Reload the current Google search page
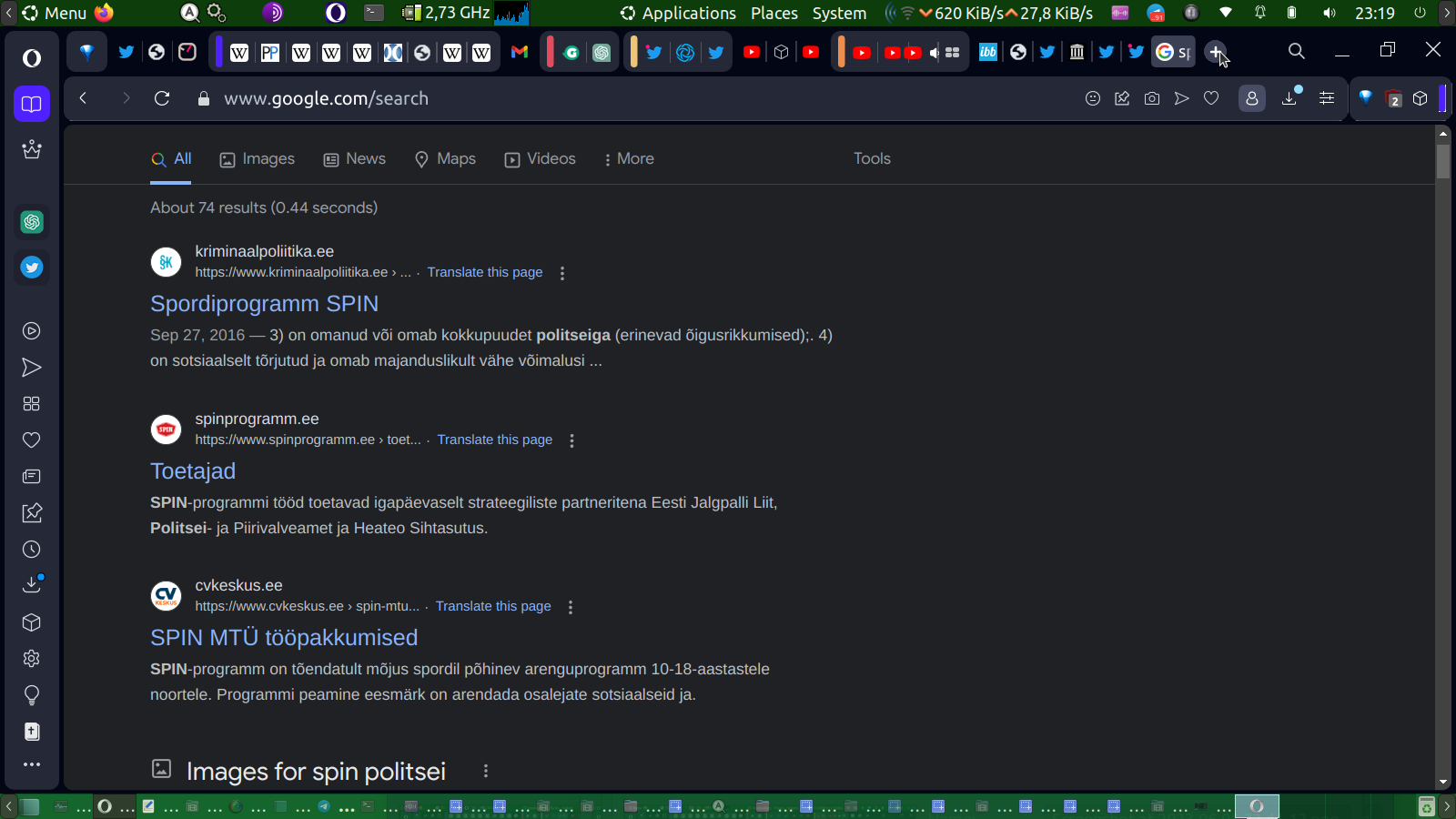Viewport: 1456px width, 819px height. pyautogui.click(x=162, y=98)
